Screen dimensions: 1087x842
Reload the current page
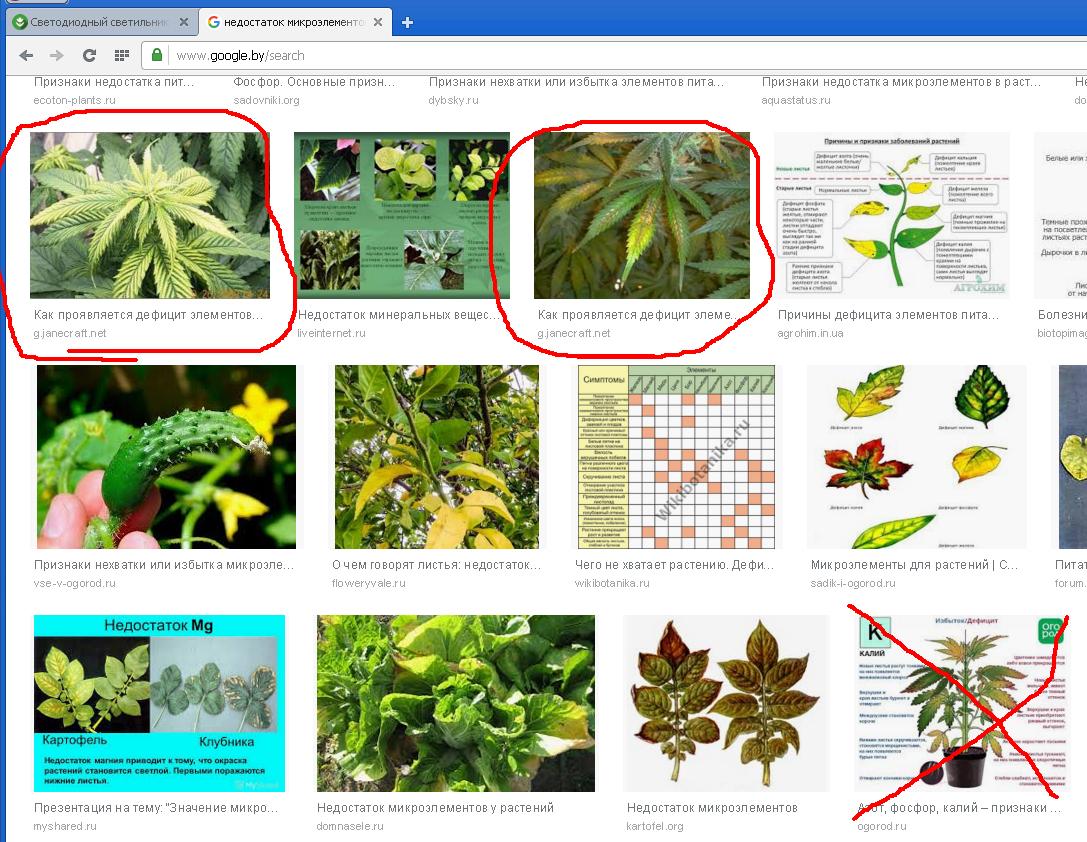click(x=89, y=56)
